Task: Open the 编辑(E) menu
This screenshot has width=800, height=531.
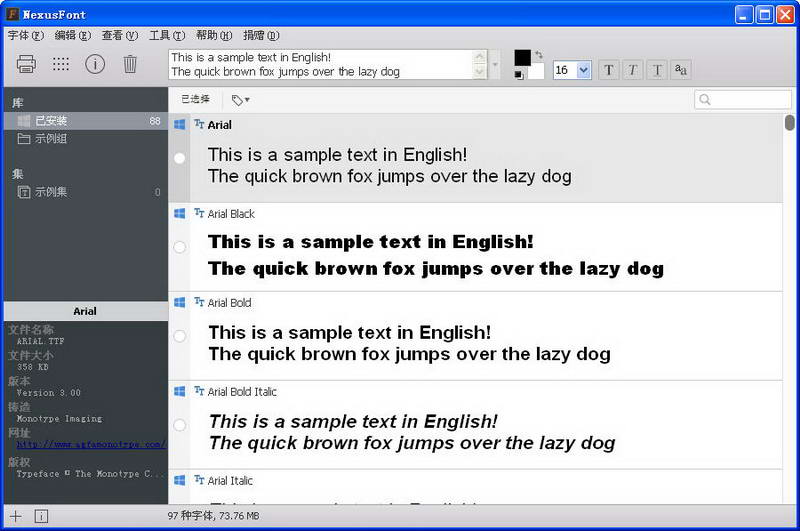Action: (72, 35)
